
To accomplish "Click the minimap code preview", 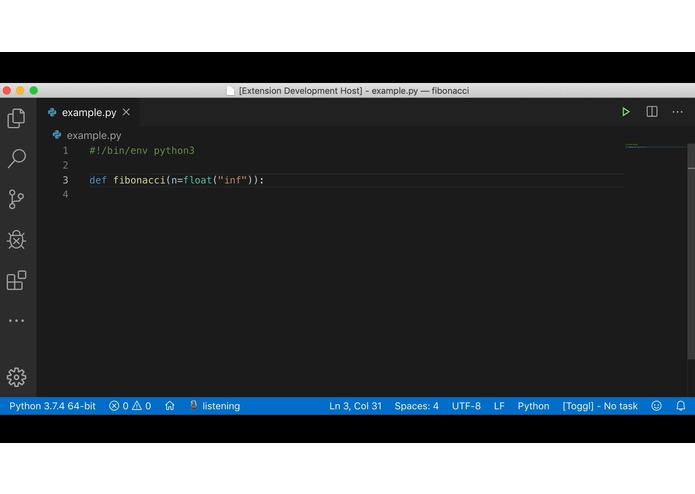I will [x=655, y=146].
